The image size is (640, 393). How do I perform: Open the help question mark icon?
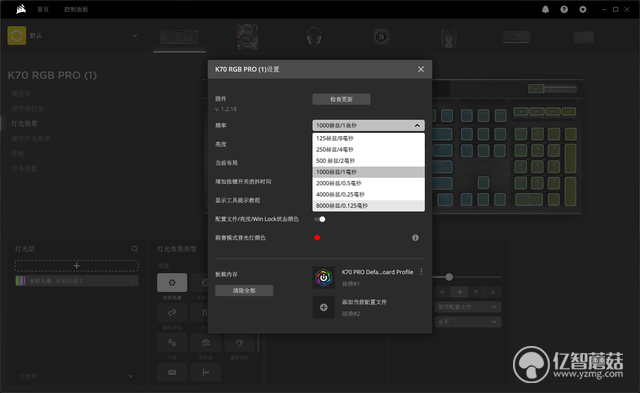point(564,9)
